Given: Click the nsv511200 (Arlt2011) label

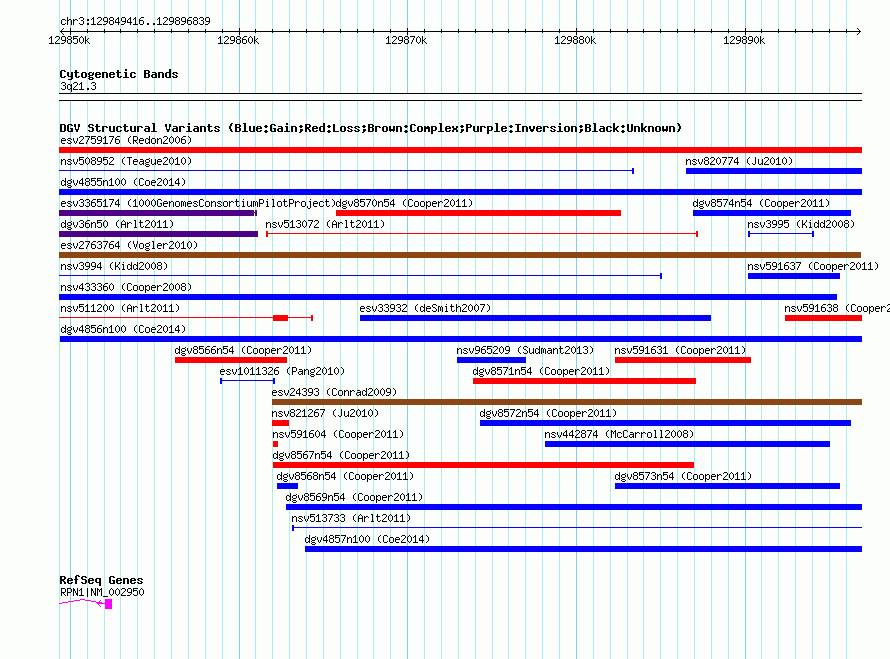Looking at the screenshot, I should point(120,308).
